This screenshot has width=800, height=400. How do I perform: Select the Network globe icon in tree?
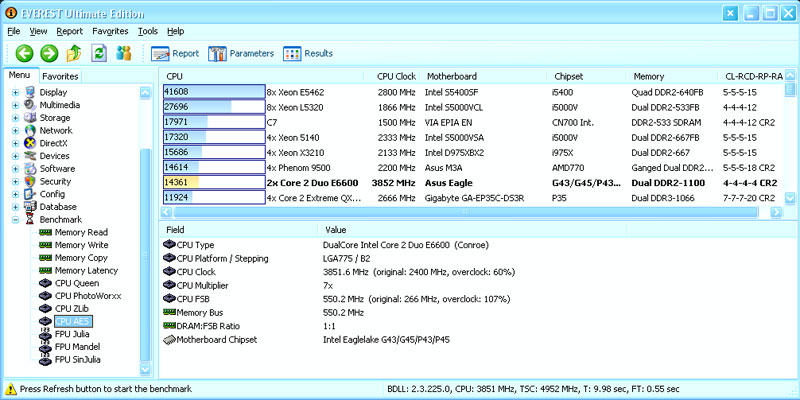(x=30, y=131)
